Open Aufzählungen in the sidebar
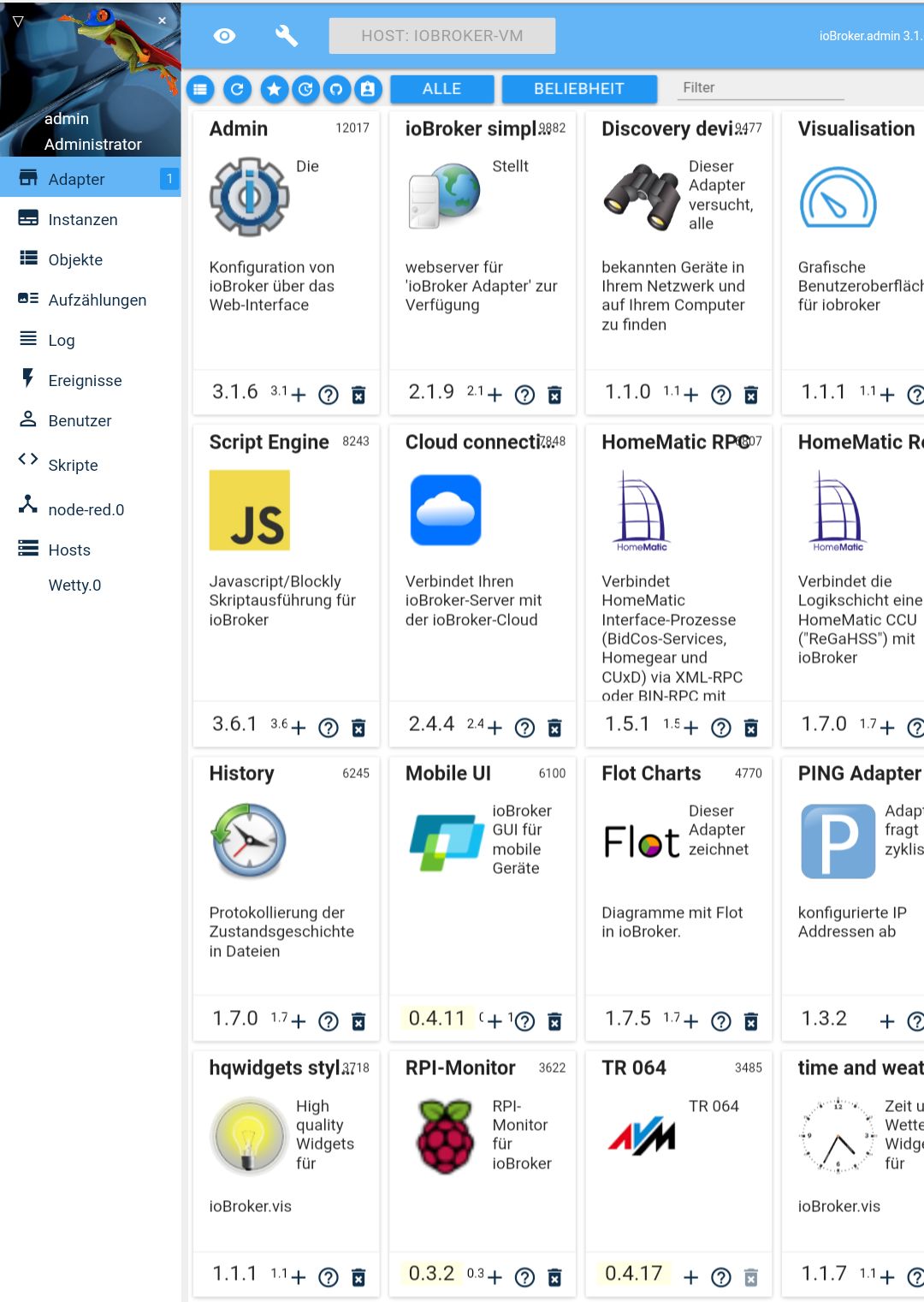Viewport: 924px width, 1302px height. (91, 300)
